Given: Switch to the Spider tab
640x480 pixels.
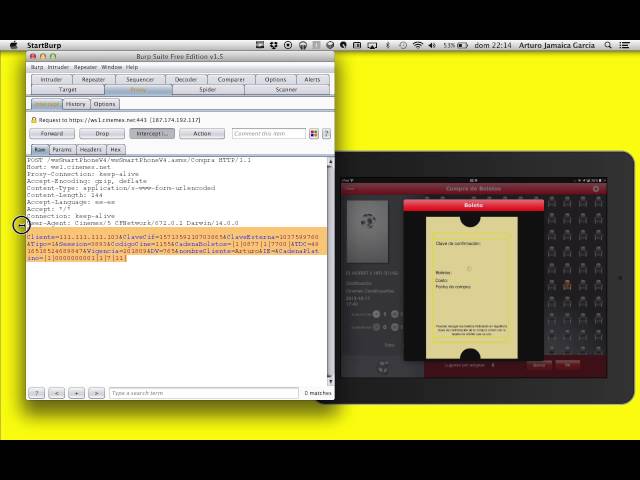Looking at the screenshot, I should [207, 90].
